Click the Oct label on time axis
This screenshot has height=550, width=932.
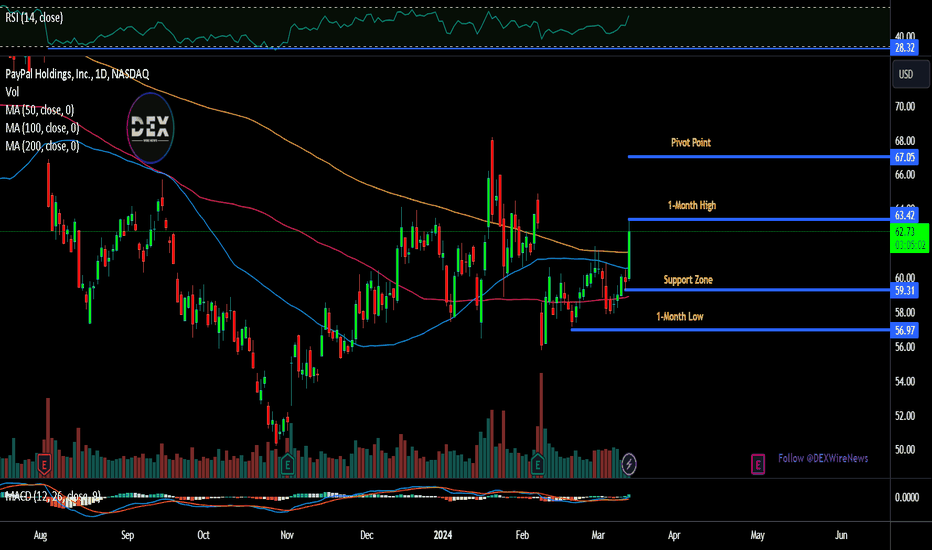click(x=203, y=535)
